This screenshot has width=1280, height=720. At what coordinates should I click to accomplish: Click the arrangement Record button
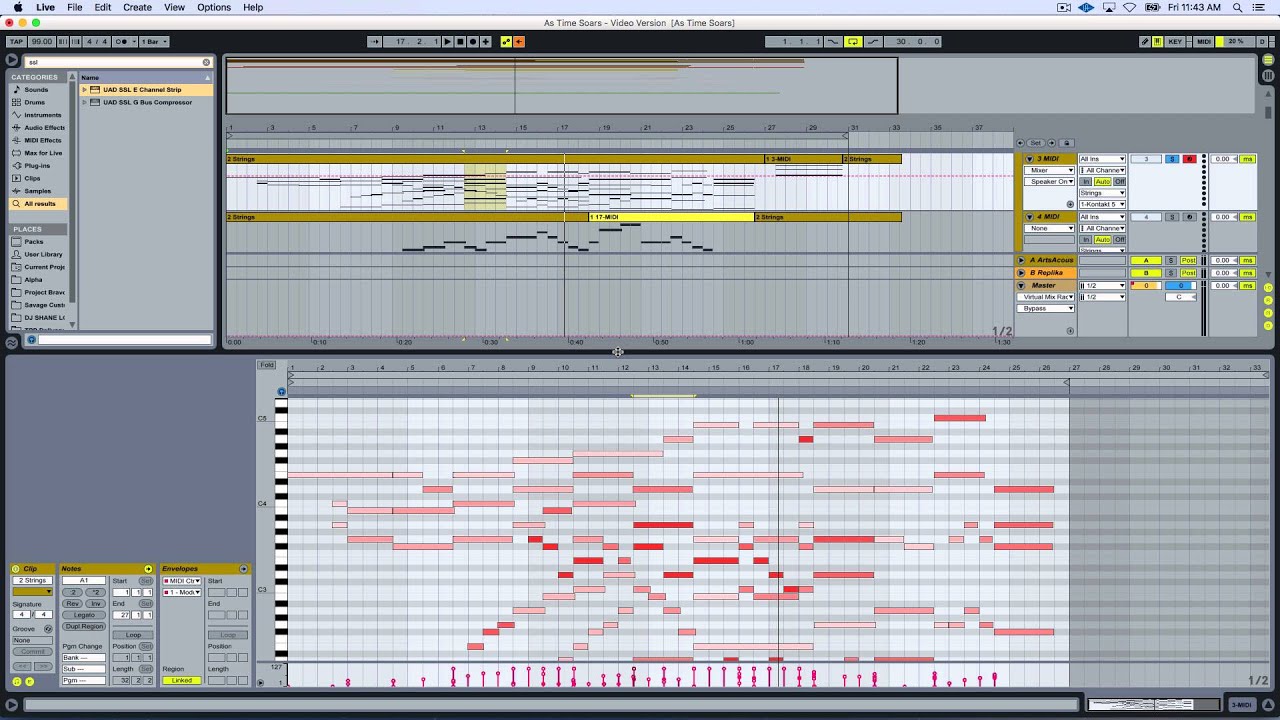click(473, 41)
